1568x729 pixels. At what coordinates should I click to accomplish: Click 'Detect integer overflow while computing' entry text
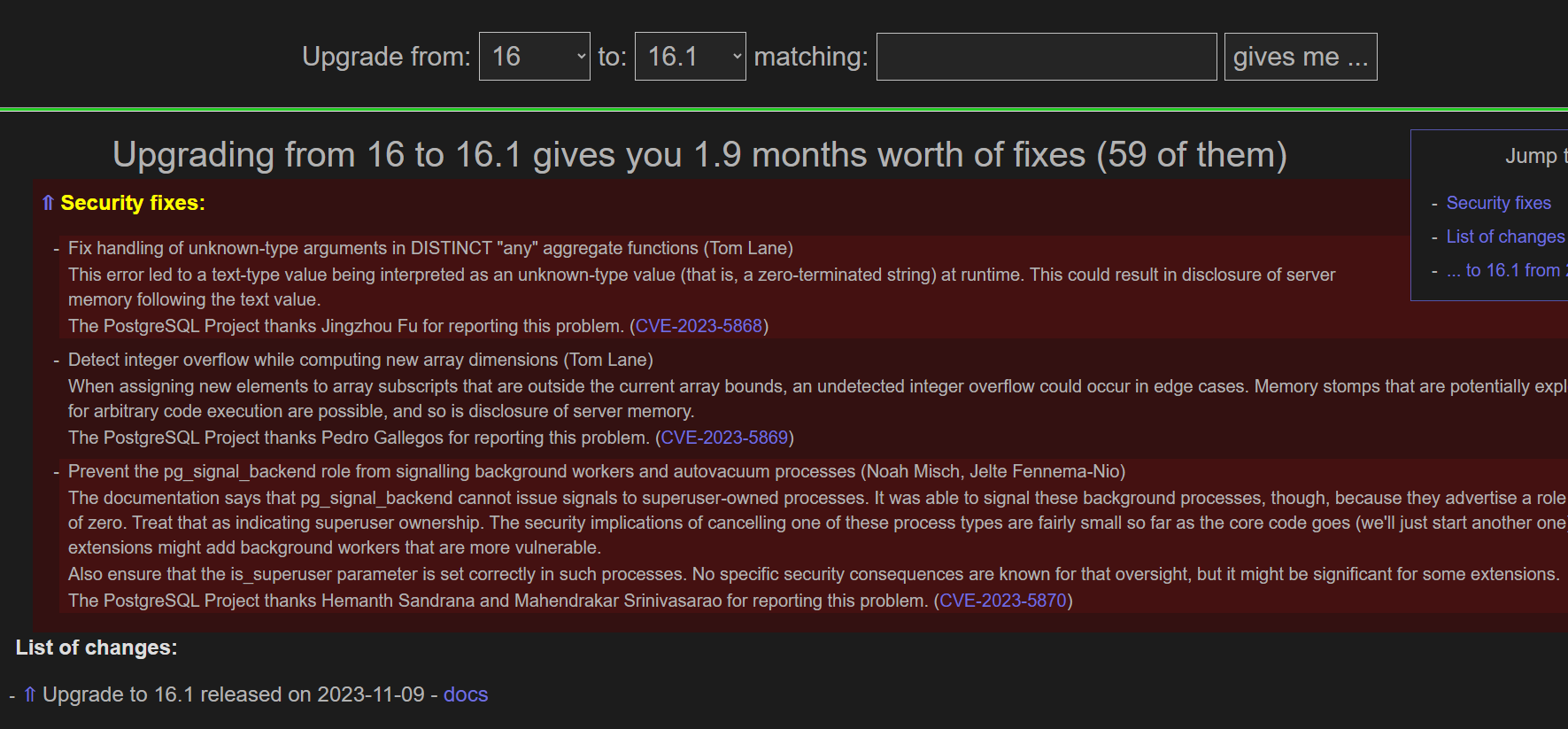pyautogui.click(x=360, y=360)
